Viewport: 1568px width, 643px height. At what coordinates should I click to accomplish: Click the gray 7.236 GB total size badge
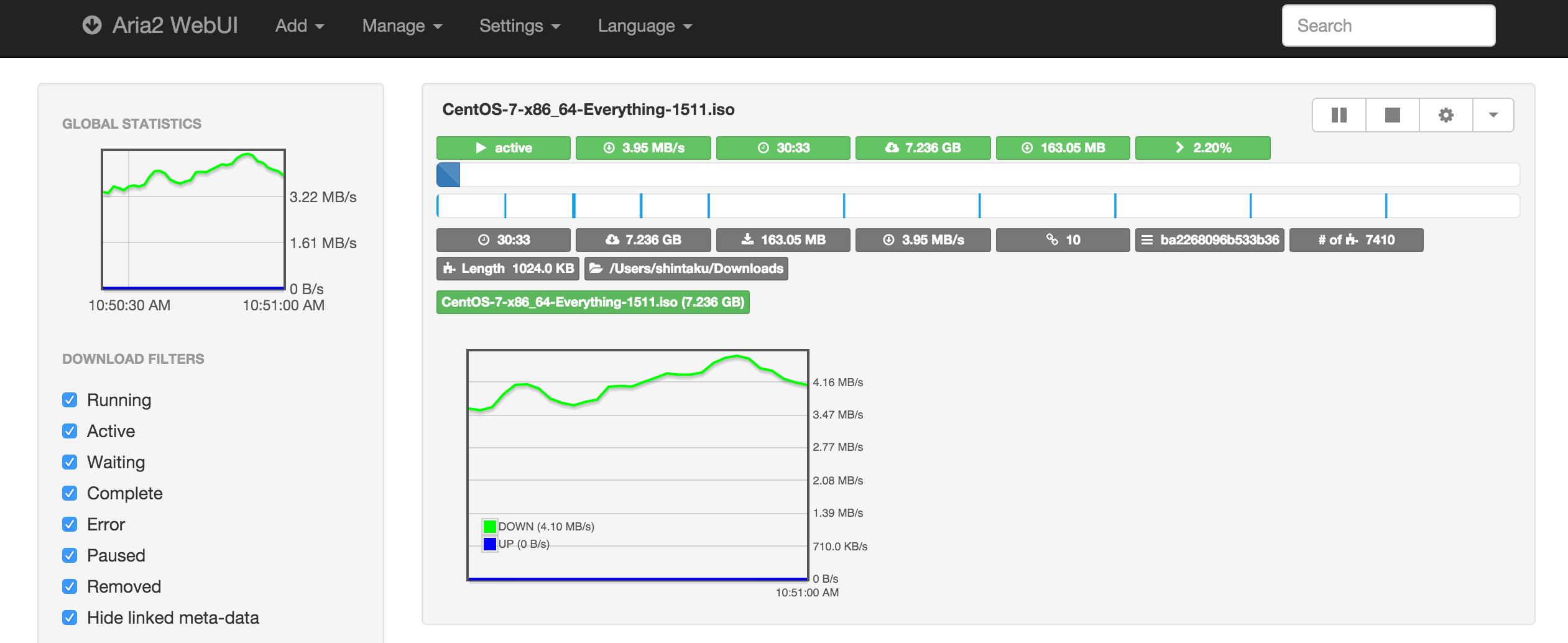(643, 240)
